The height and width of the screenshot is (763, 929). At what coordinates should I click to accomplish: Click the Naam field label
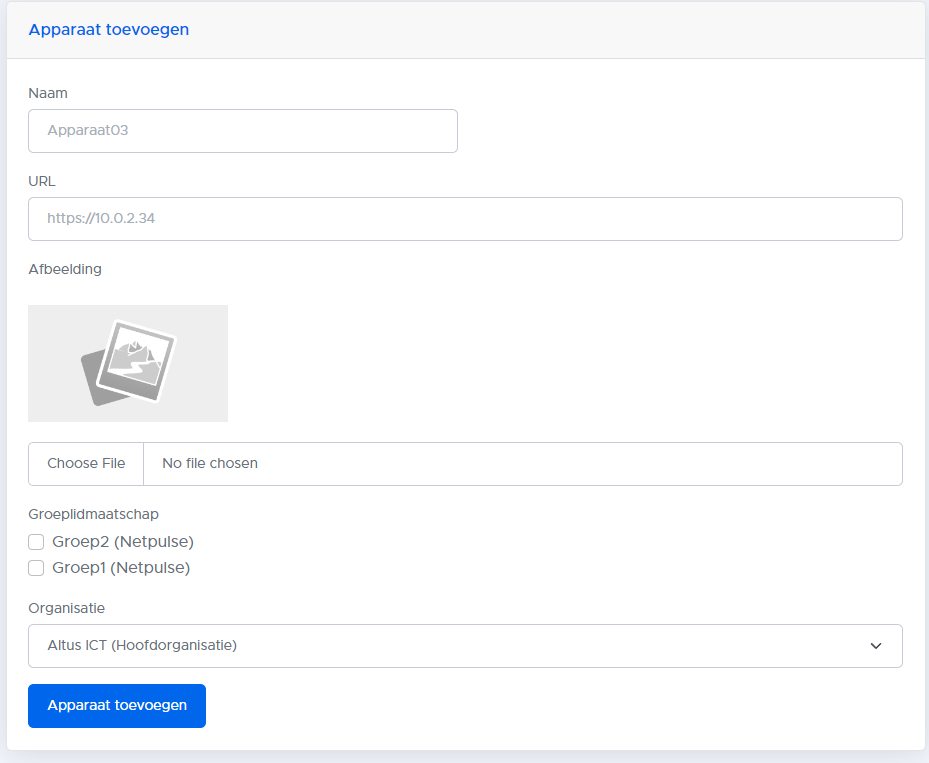click(x=48, y=93)
